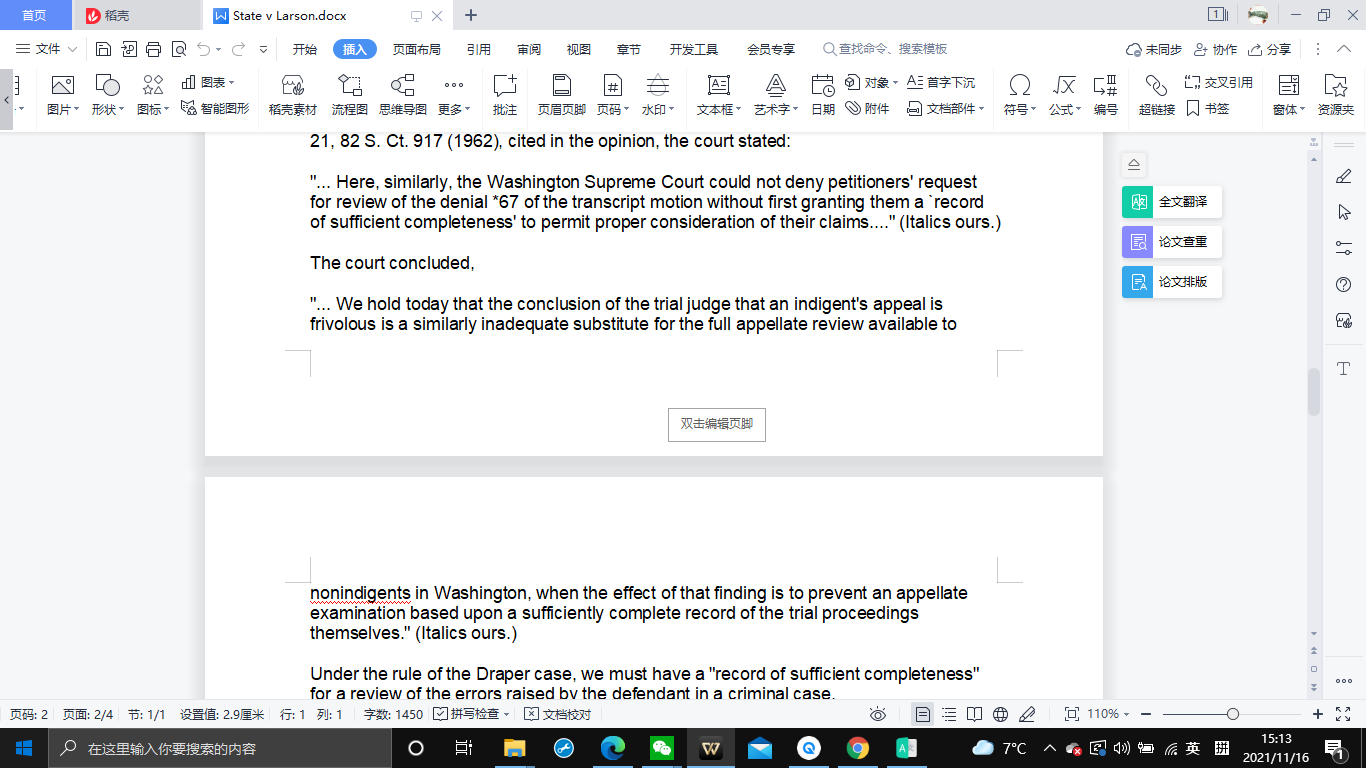
Task: Open the 水印 watermark dropdown
Action: click(657, 95)
